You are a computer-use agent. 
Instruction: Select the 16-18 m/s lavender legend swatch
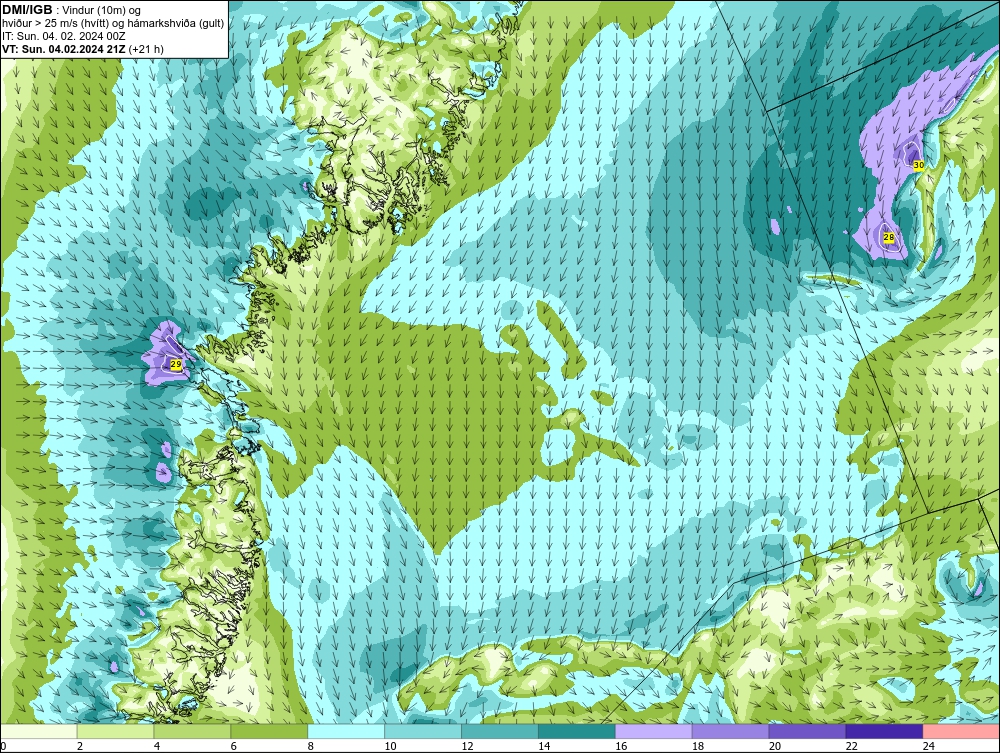click(654, 731)
